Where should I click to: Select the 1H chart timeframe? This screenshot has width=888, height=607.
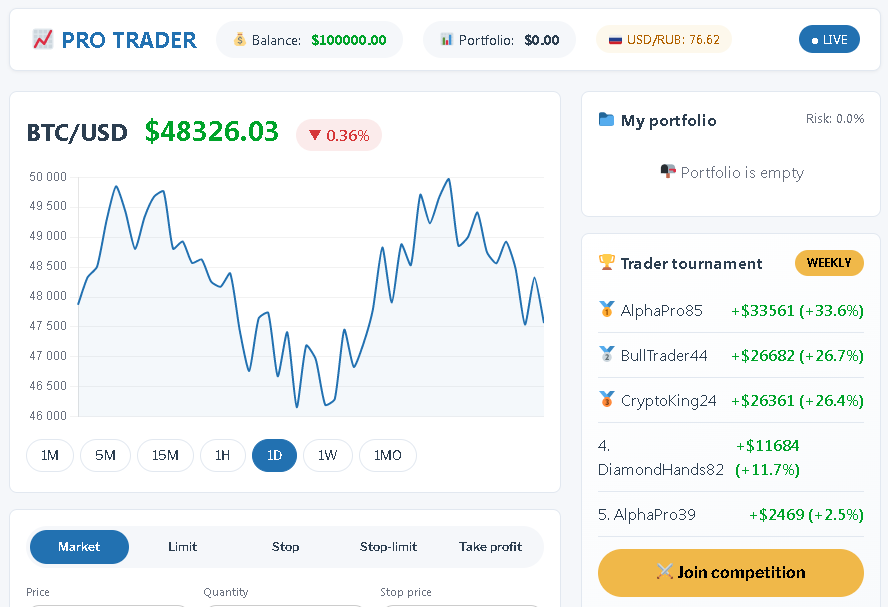click(222, 456)
